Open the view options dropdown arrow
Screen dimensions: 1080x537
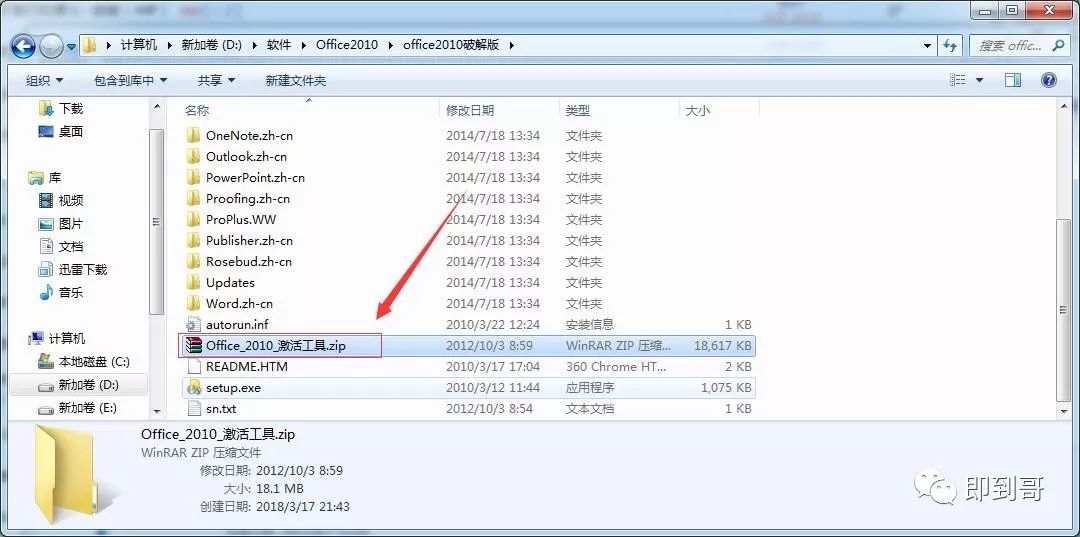[x=980, y=81]
